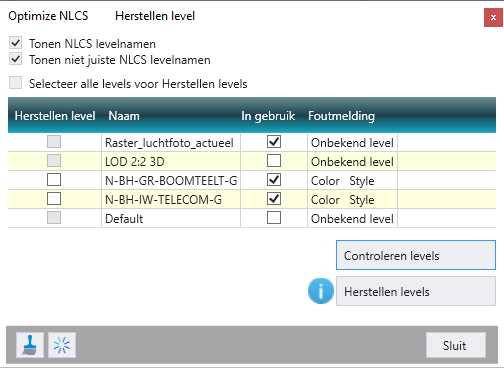Select the Raster_luchtfoto_actueel name cell

[171, 143]
